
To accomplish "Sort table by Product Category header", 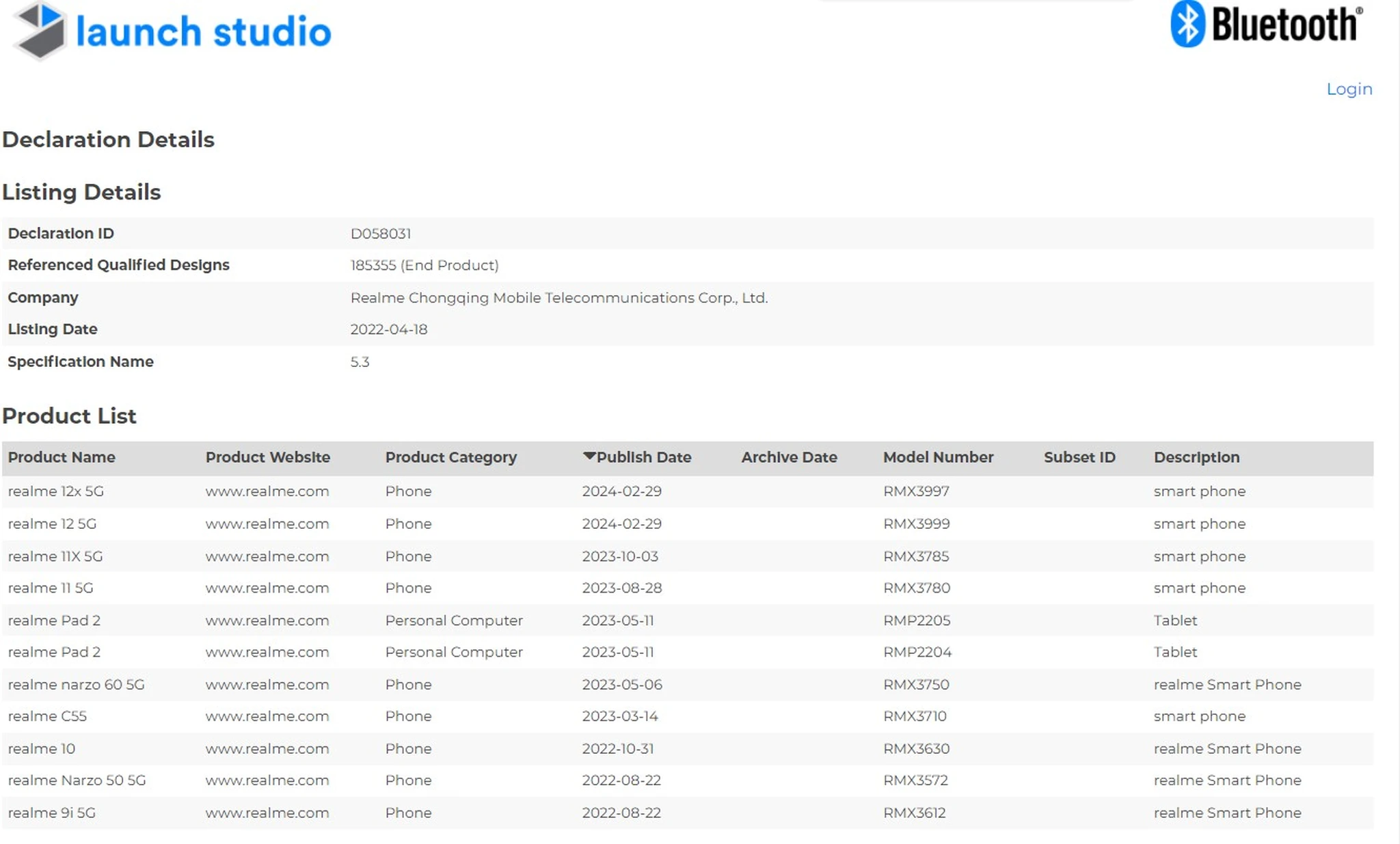I will (x=451, y=457).
